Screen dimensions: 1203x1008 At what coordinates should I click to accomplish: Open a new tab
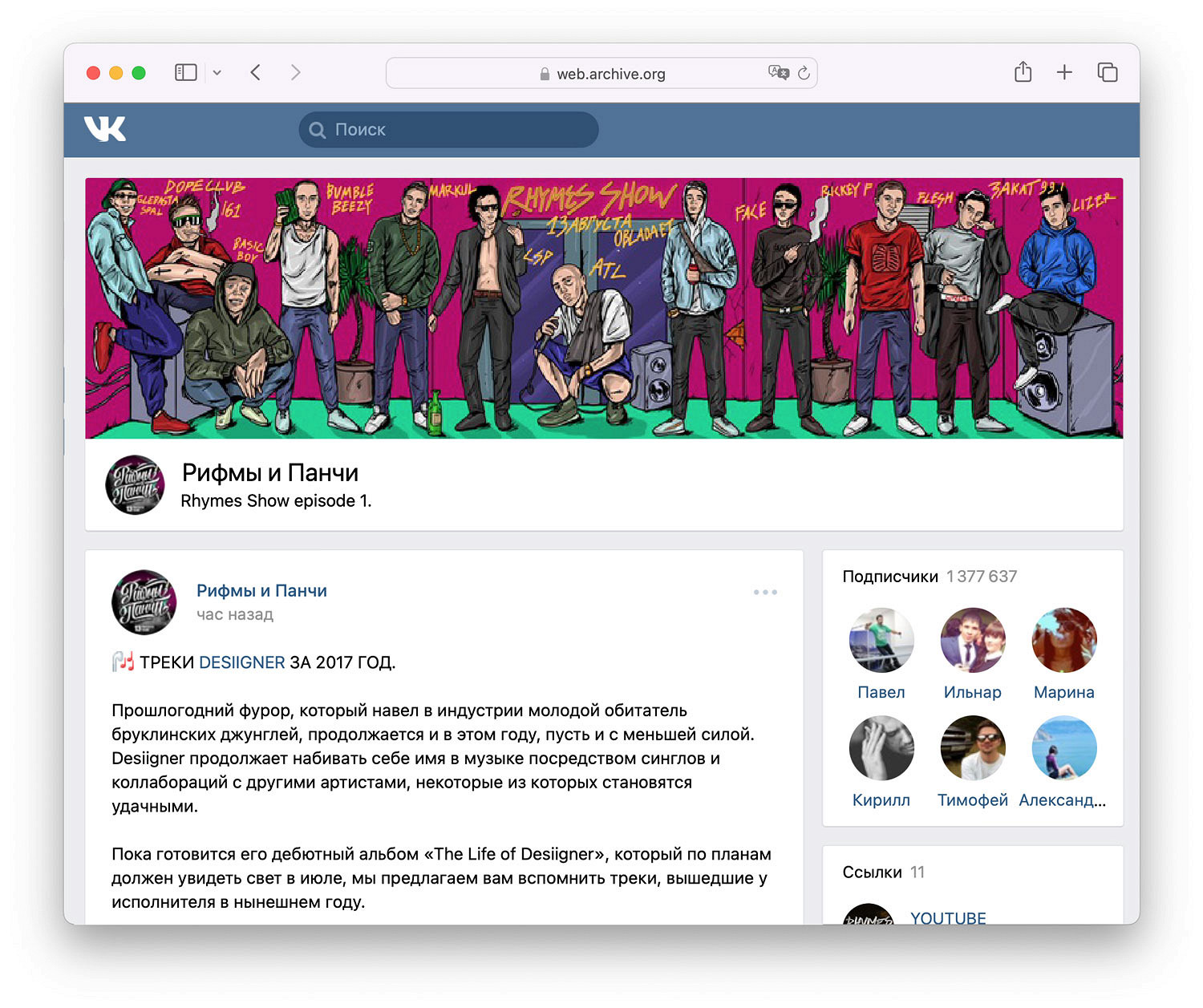tap(1064, 73)
